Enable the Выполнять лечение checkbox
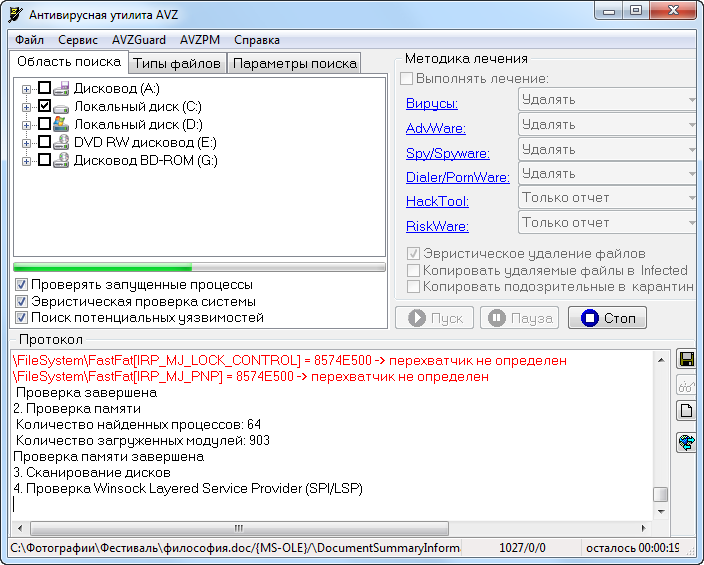The image size is (704, 565). (x=406, y=78)
